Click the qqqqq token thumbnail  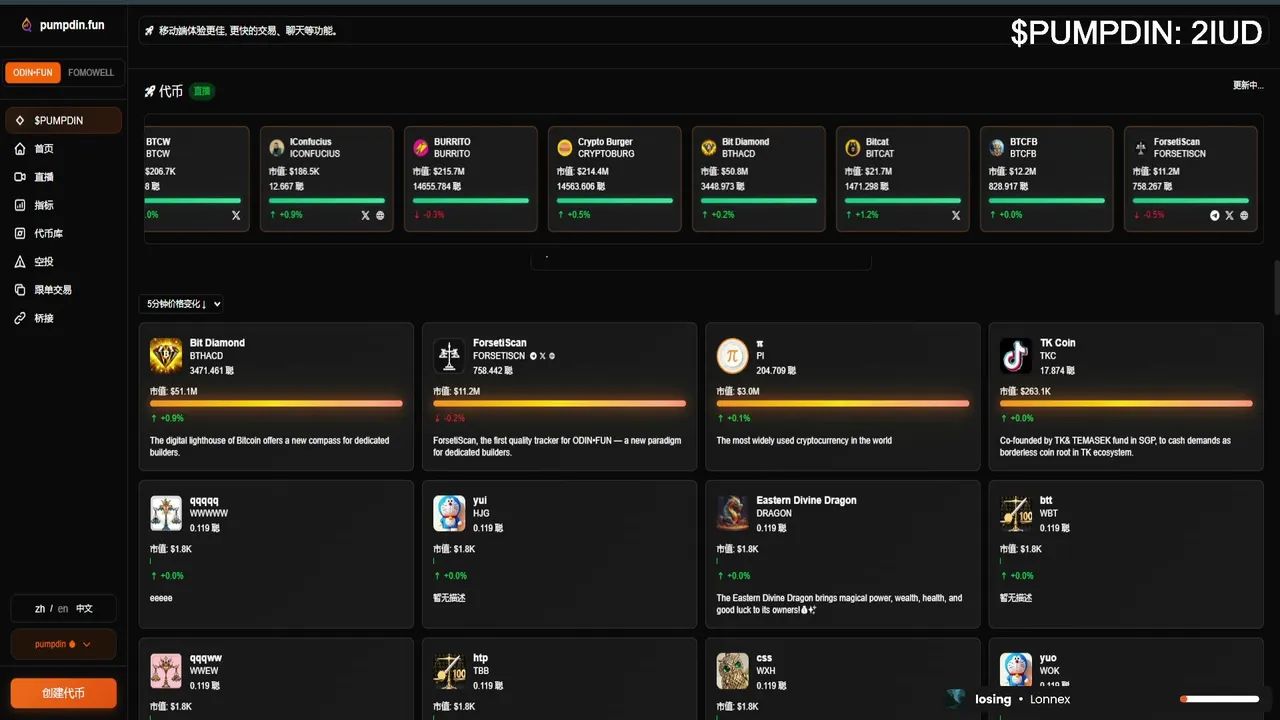click(x=166, y=513)
